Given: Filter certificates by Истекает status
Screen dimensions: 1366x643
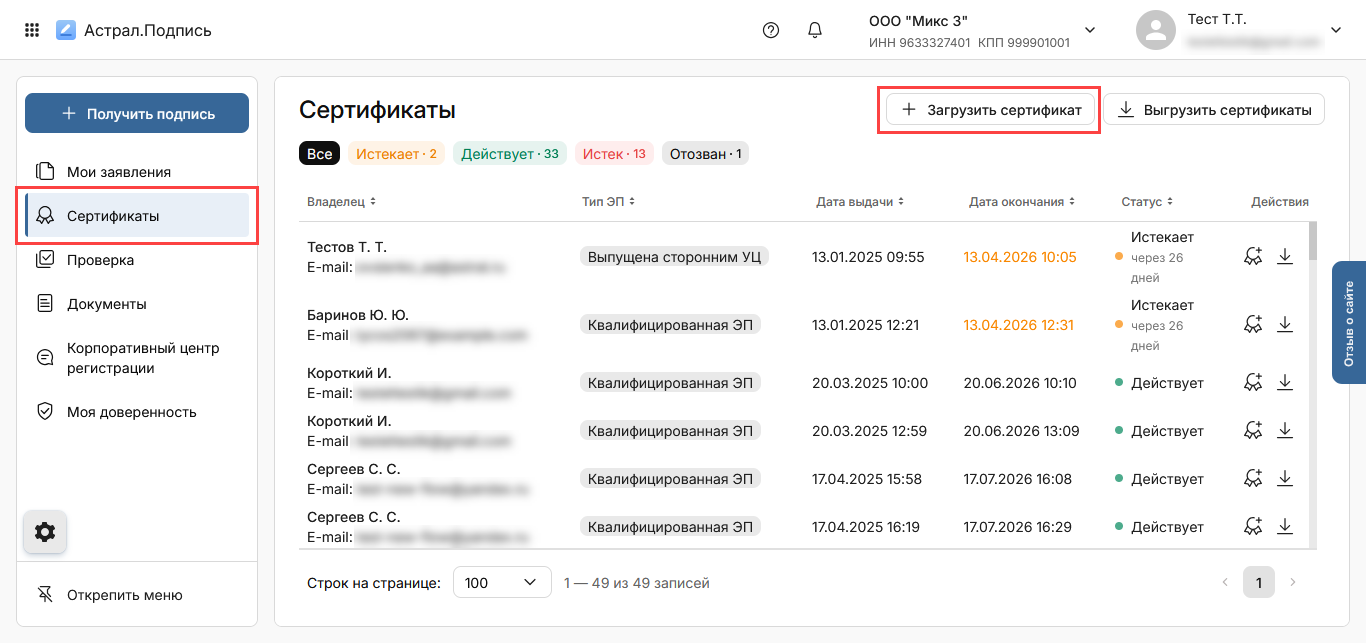Looking at the screenshot, I should coord(396,154).
